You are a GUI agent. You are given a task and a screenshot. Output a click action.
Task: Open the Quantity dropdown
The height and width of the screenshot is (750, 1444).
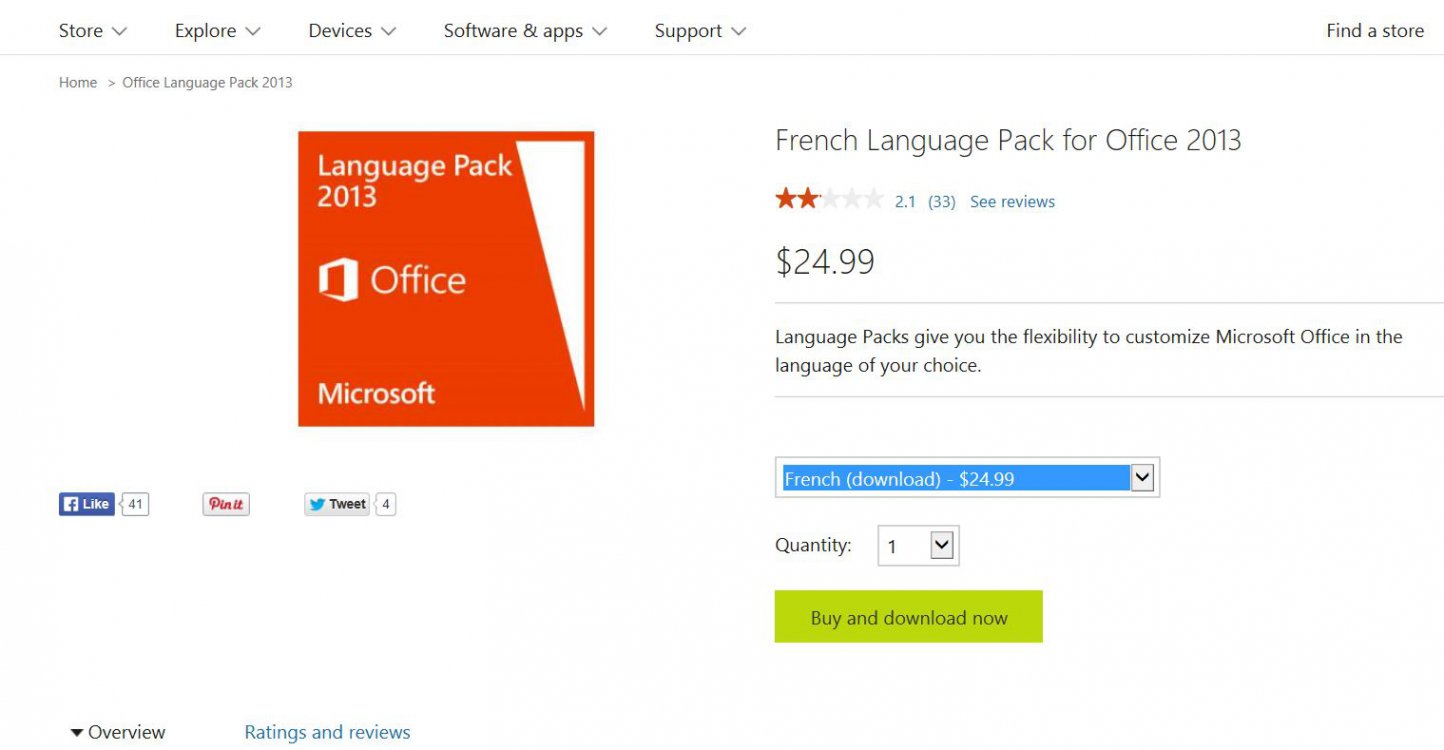(x=918, y=546)
